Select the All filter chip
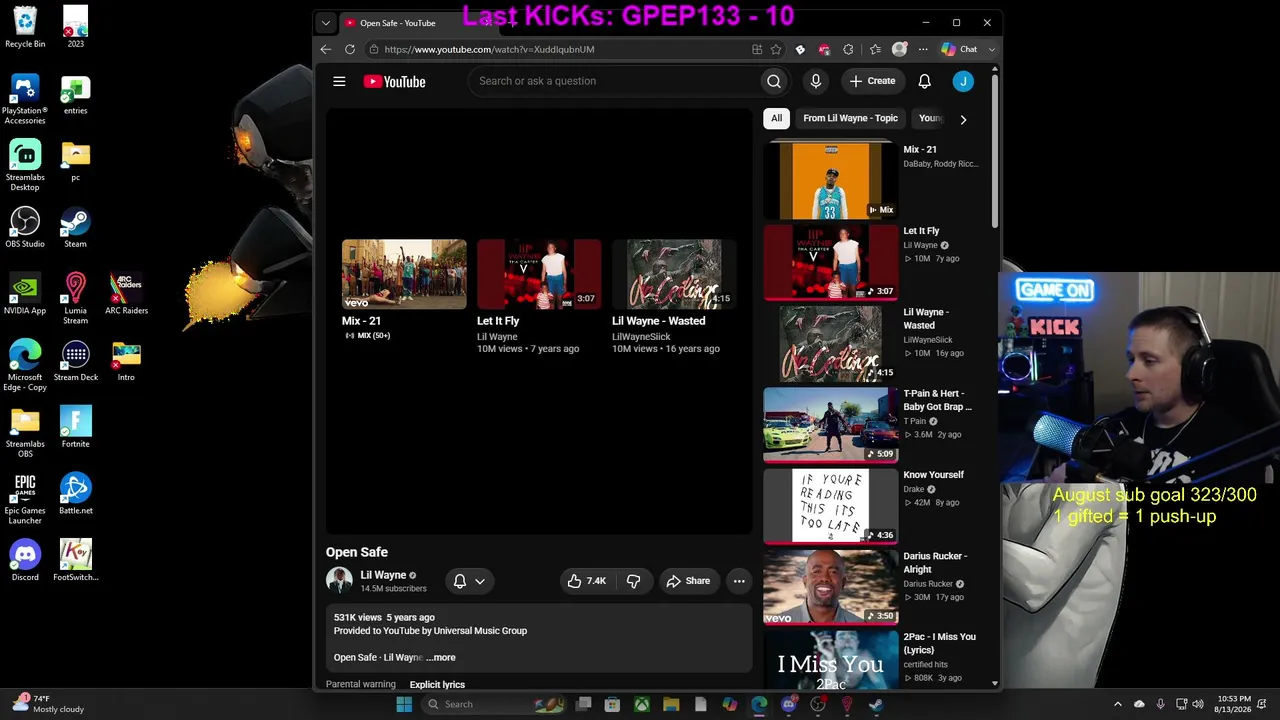This screenshot has height=720, width=1280. point(776,118)
